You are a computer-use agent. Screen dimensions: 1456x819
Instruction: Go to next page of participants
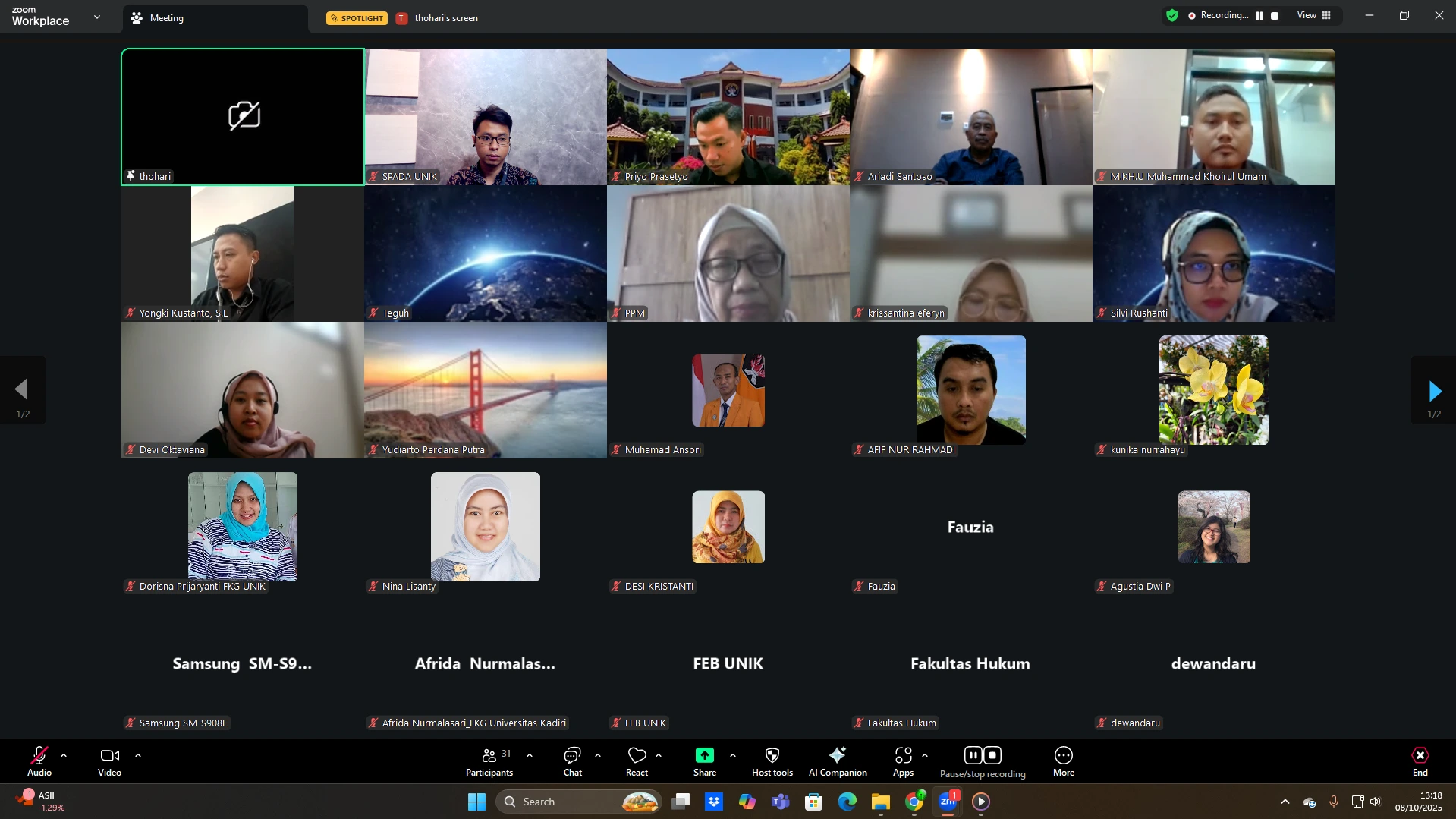coord(1433,391)
